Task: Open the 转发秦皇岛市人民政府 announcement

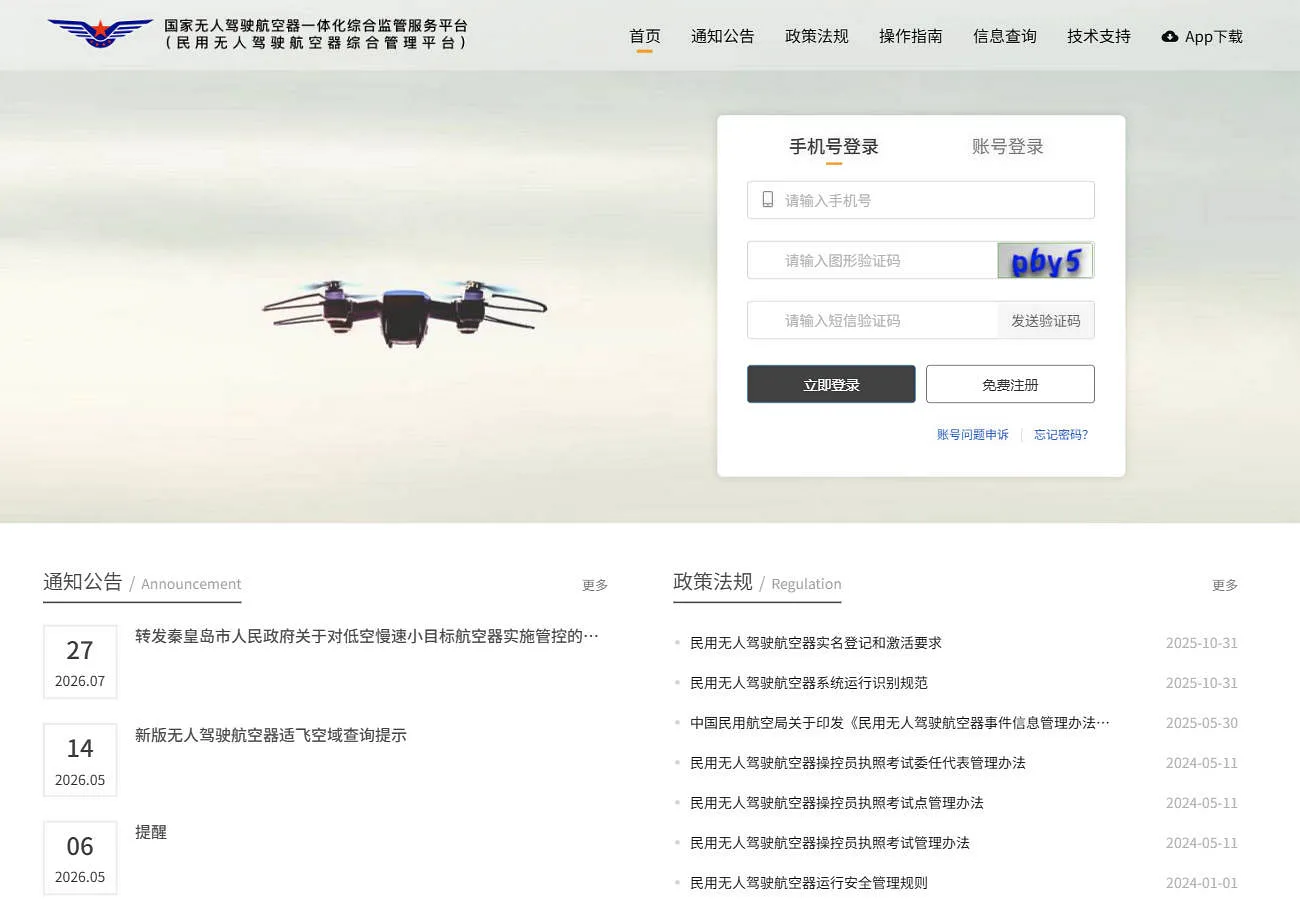Action: 367,636
